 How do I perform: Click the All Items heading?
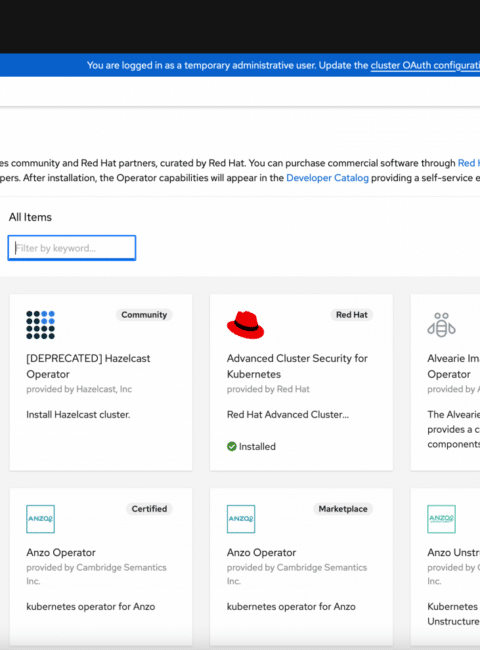coord(30,217)
